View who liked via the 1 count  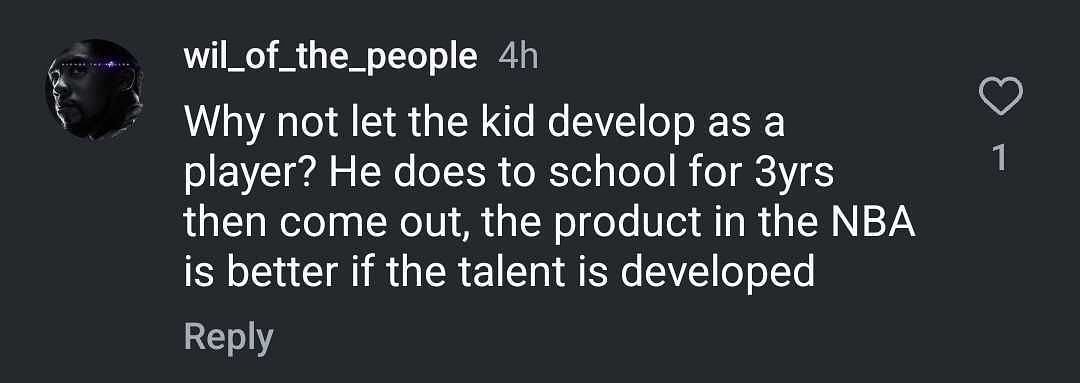[1000, 159]
